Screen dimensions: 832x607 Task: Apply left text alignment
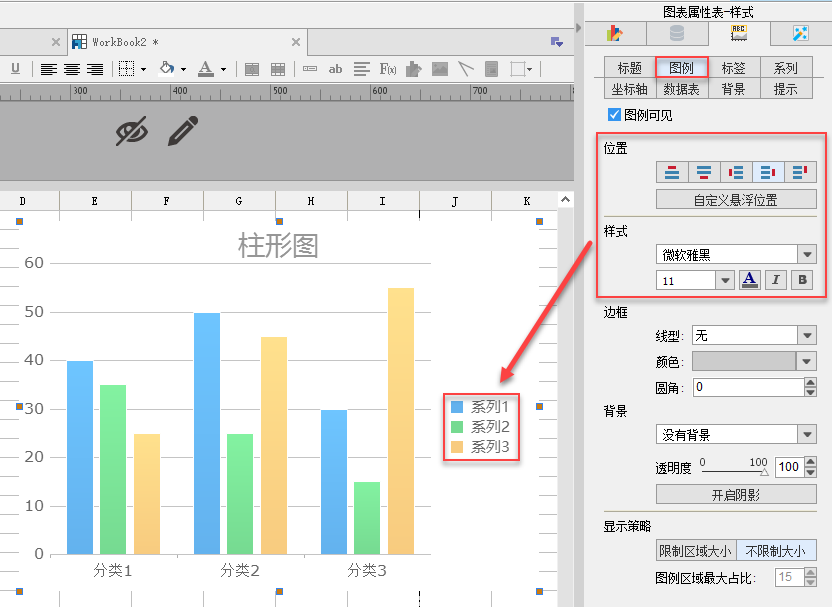[x=49, y=69]
